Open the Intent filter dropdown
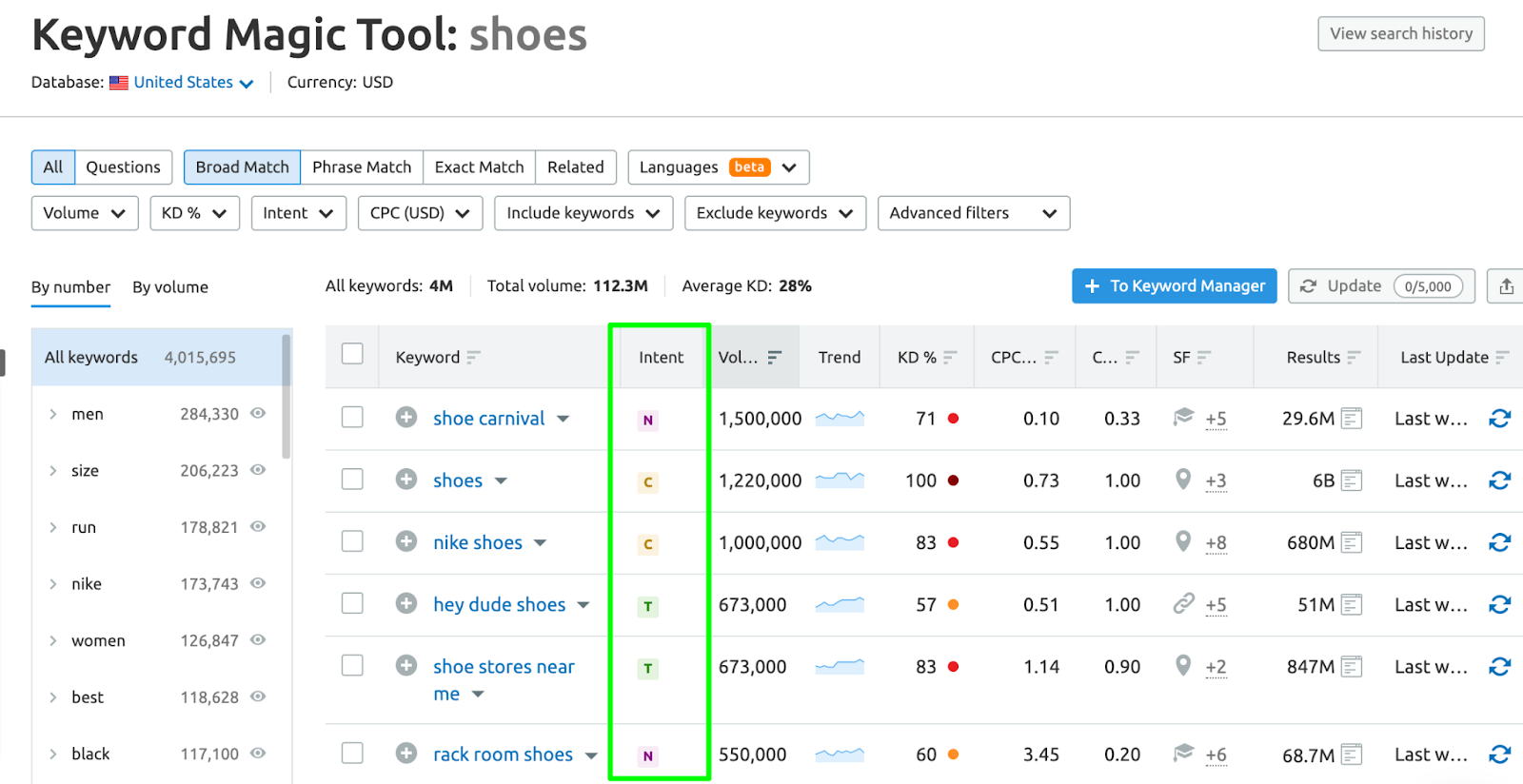This screenshot has height=784, width=1523. tap(298, 213)
